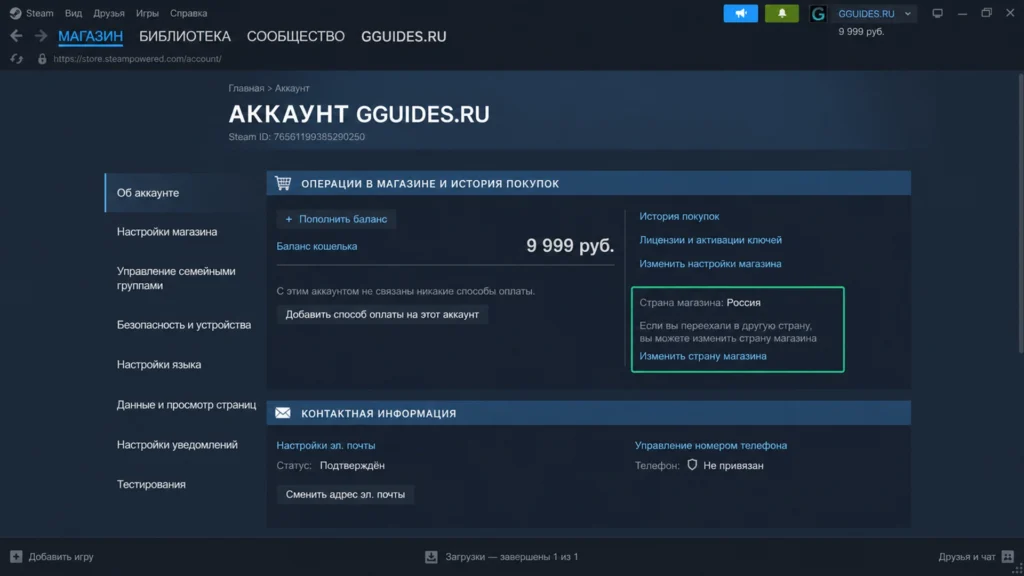Image resolution: width=1024 pixels, height=576 pixels.
Task: Click the Главная breadcrumb link
Action: 246,88
